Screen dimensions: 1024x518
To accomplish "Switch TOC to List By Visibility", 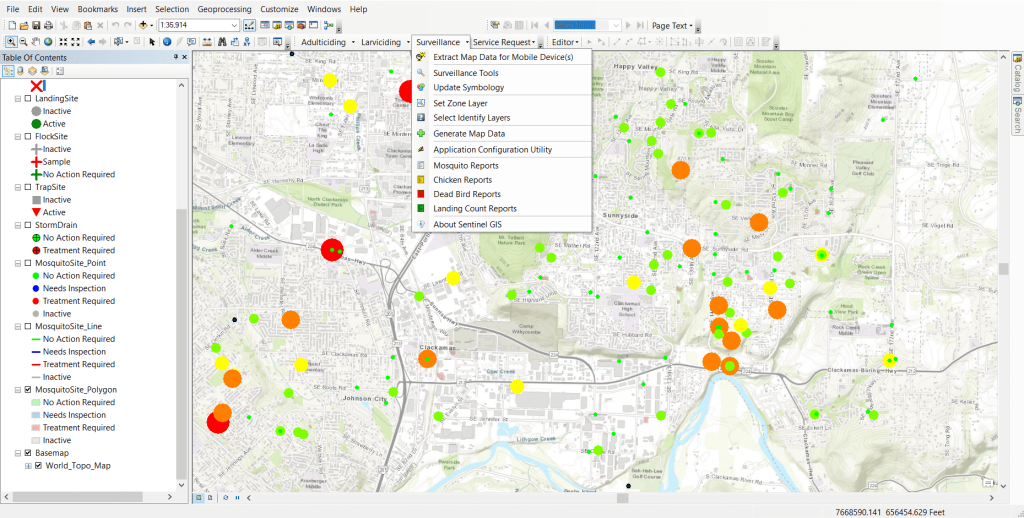I will (x=32, y=71).
